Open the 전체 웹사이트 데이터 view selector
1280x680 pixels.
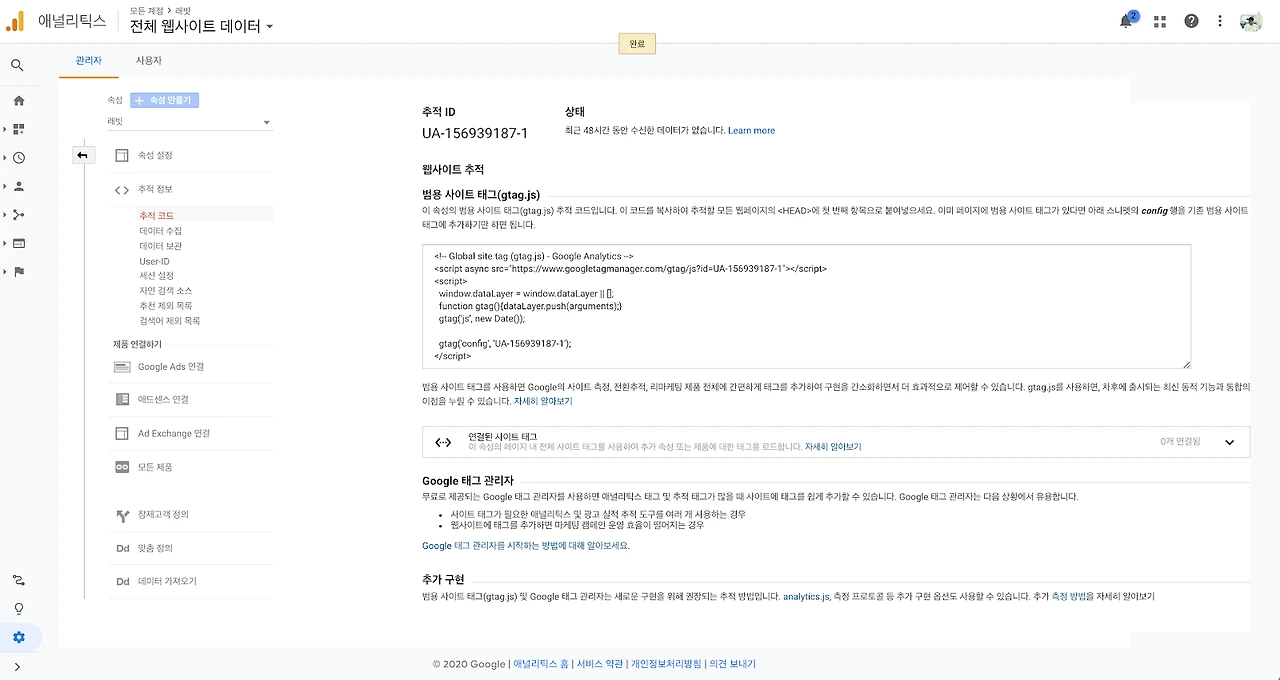point(201,26)
